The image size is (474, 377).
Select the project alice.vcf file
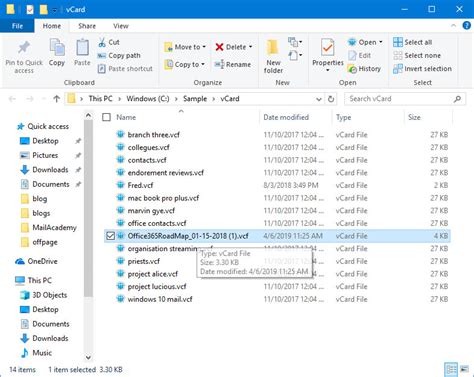[x=277, y=274]
